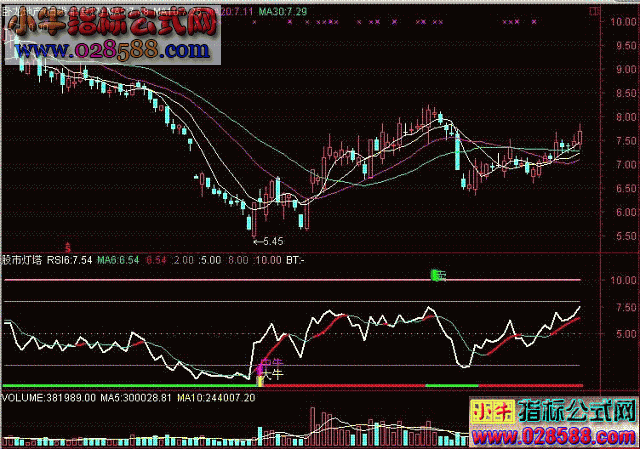Click the yellow bar marker below the bull signal
The height and width of the screenshot is (449, 640).
(x=260, y=379)
